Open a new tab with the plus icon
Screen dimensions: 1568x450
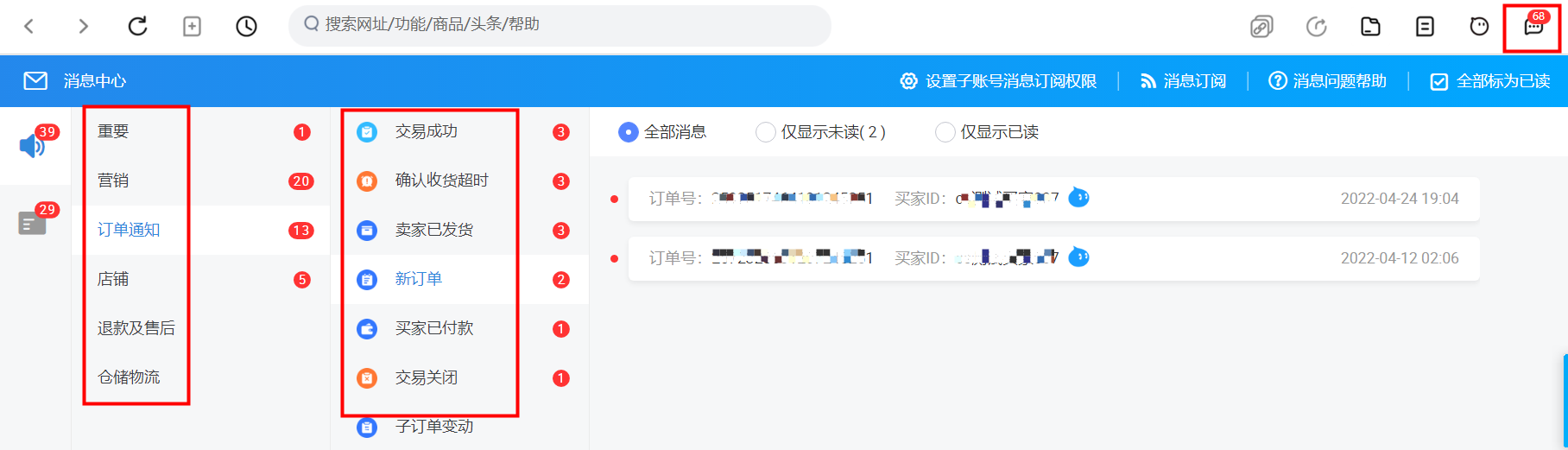click(x=192, y=26)
